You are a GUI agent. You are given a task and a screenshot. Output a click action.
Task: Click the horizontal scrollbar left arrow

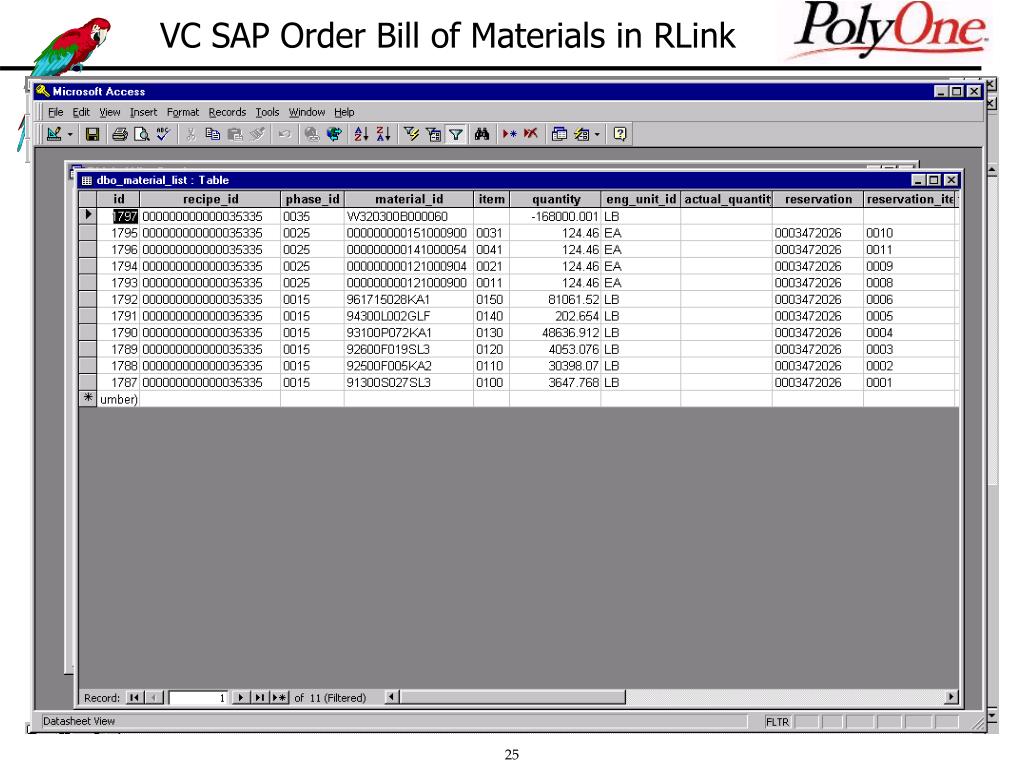click(392, 697)
